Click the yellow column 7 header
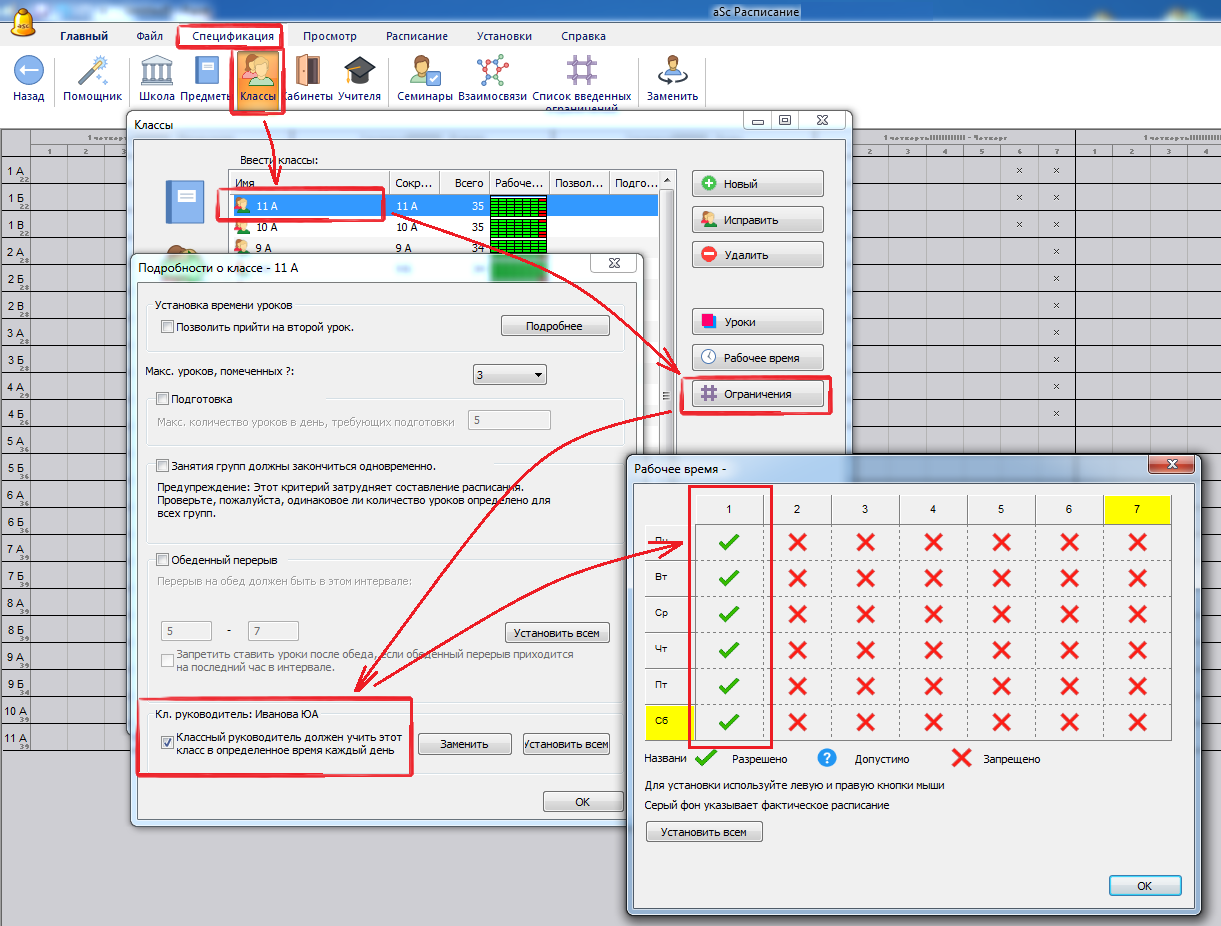 1137,509
